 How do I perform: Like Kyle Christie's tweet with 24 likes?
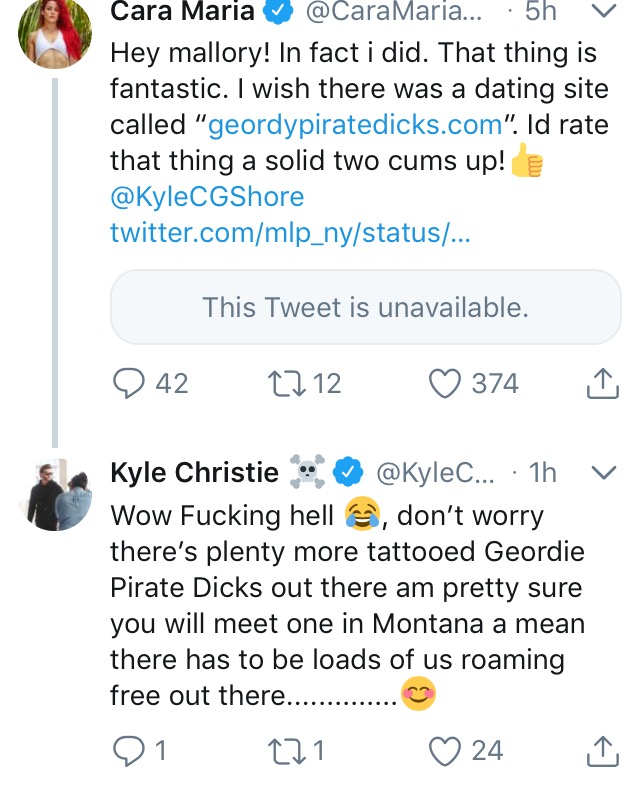(444, 751)
